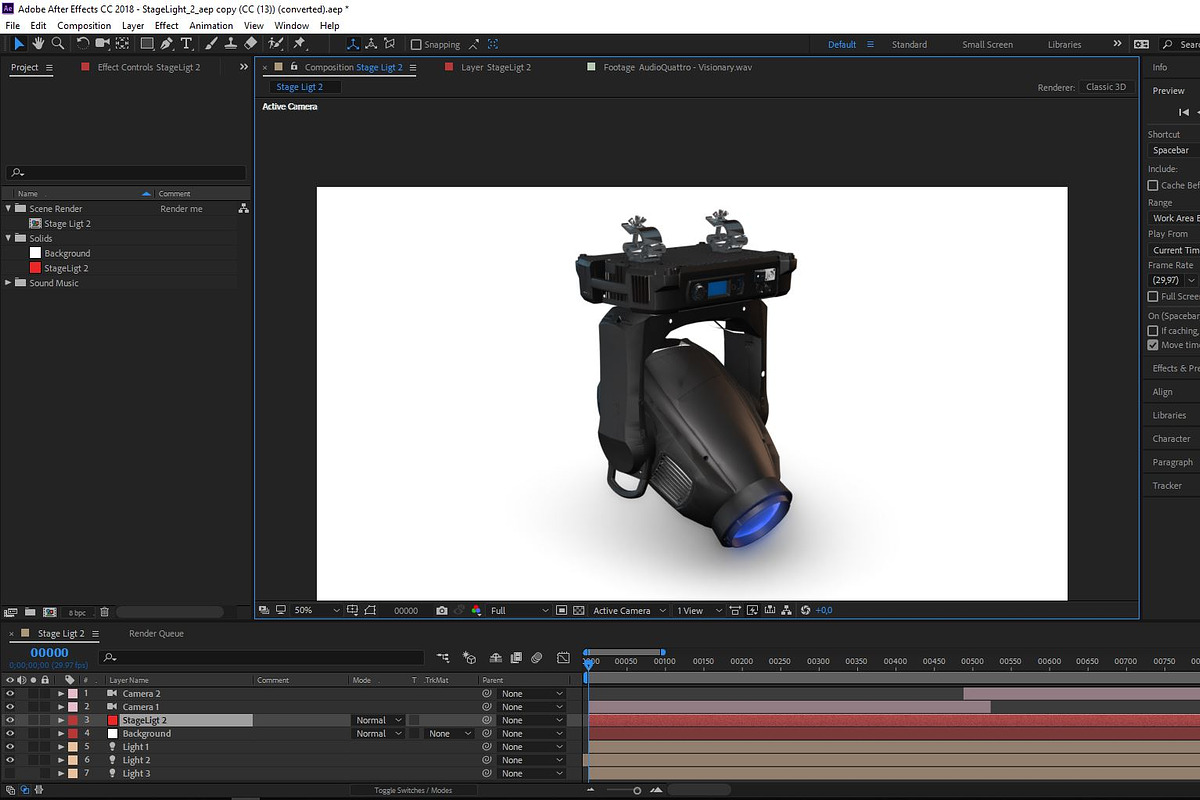Click the snapshot camera icon in viewer

pos(441,610)
